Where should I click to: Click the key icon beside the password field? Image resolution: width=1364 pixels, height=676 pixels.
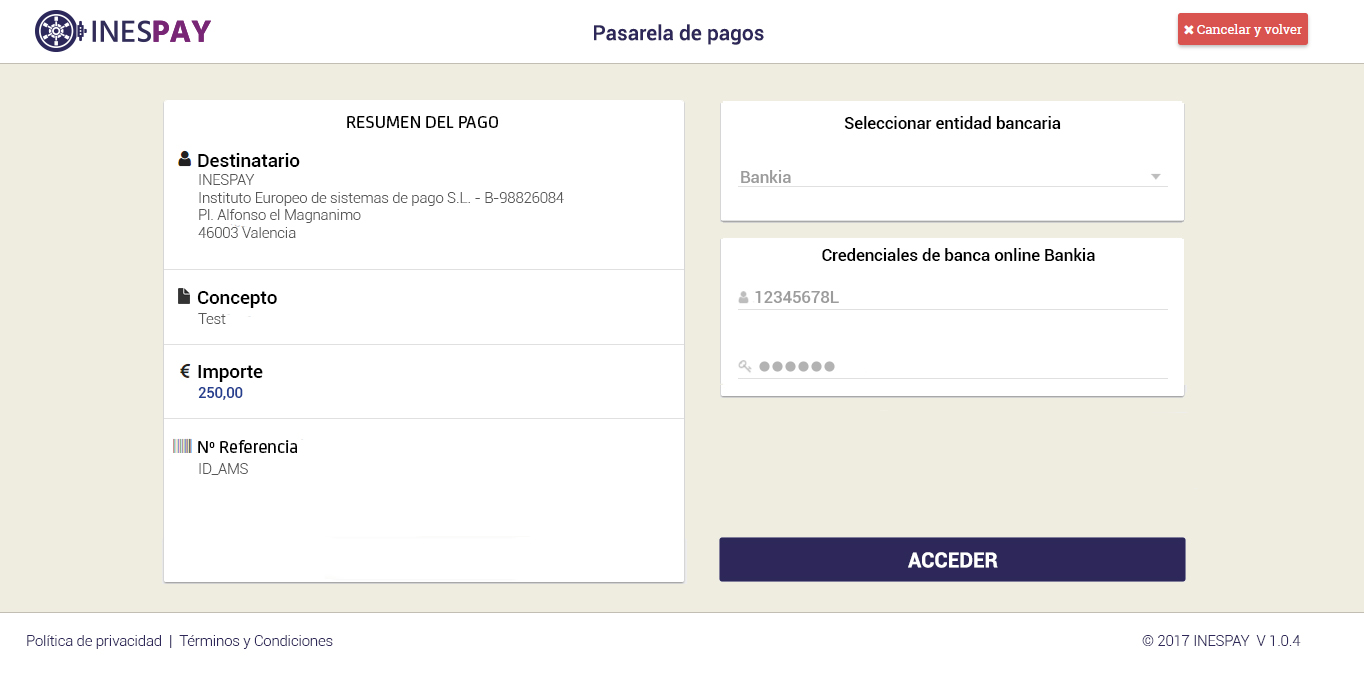point(743,366)
